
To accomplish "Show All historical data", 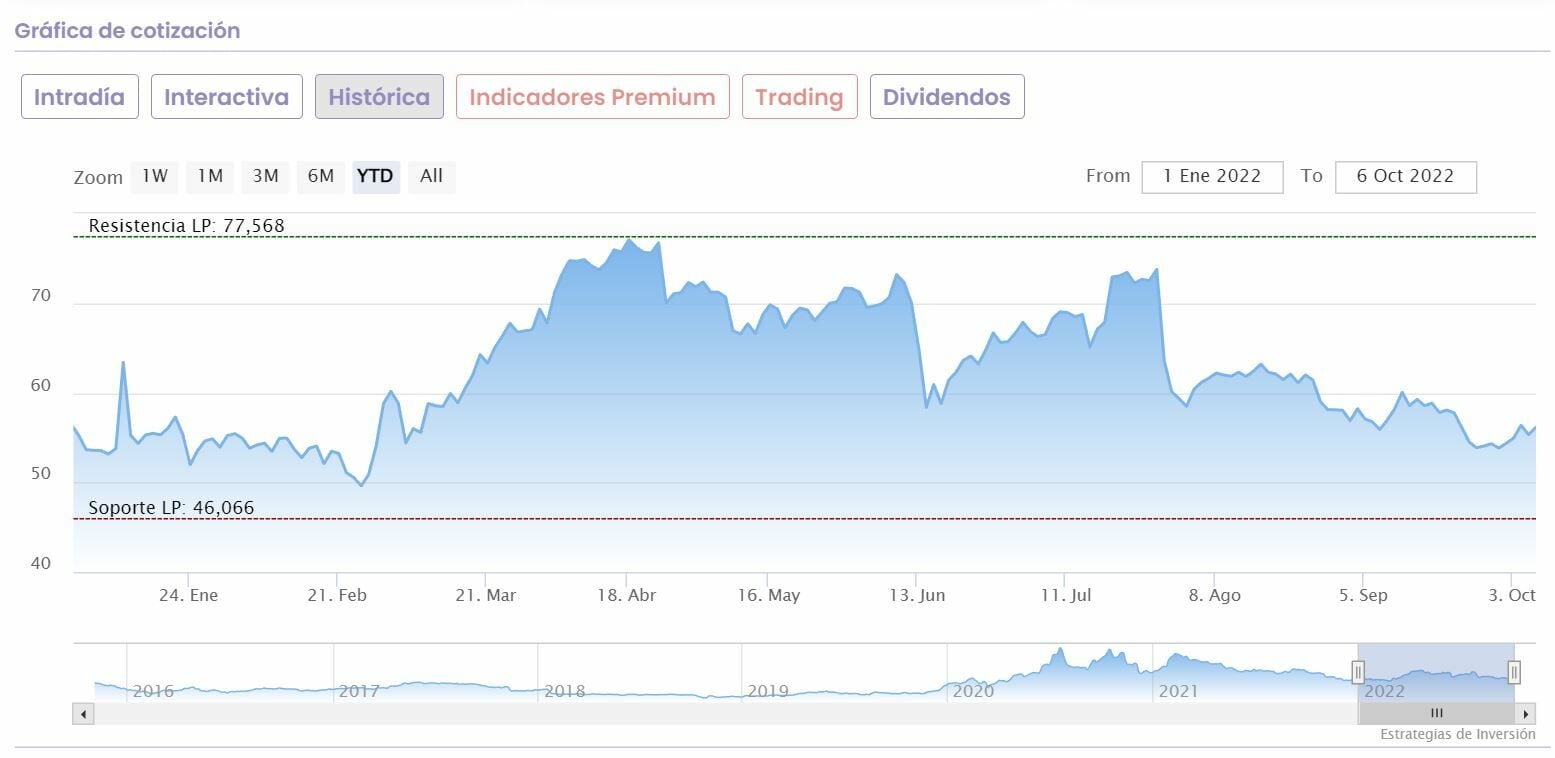I will coord(431,176).
